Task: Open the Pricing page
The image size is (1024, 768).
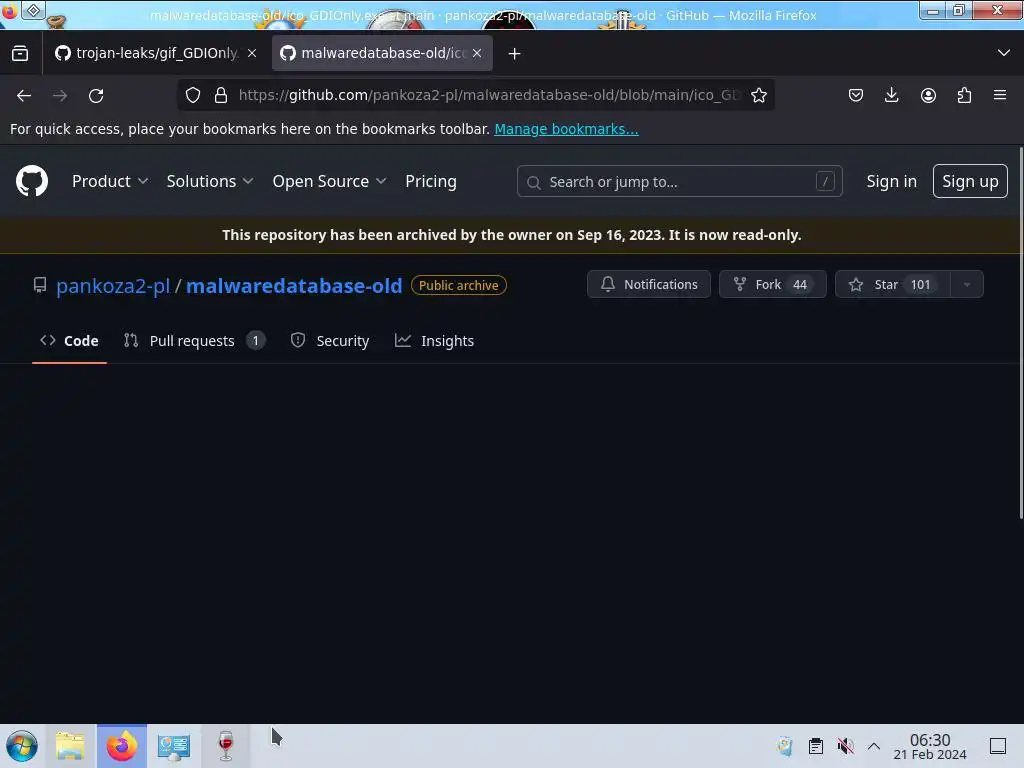Action: [x=430, y=181]
